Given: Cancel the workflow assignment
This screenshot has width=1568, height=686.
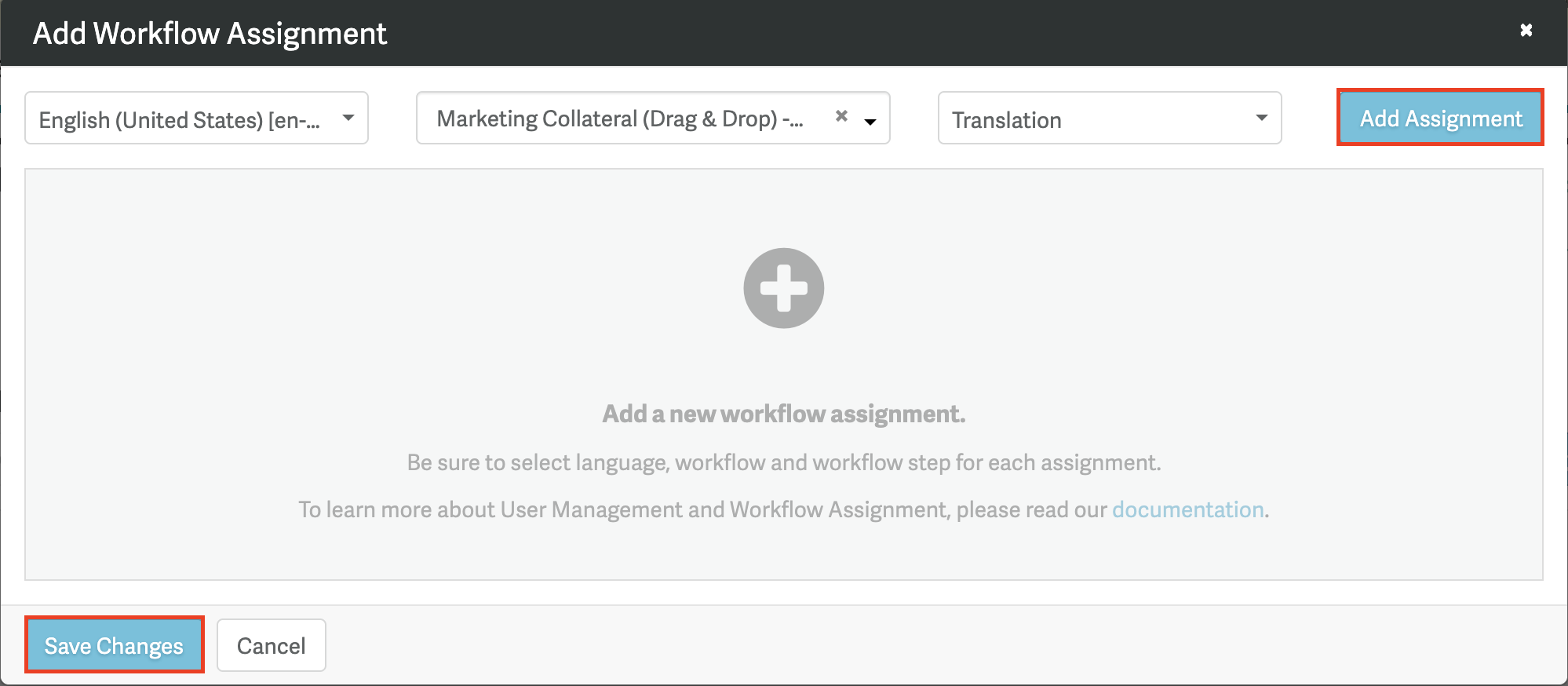Looking at the screenshot, I should [x=270, y=644].
